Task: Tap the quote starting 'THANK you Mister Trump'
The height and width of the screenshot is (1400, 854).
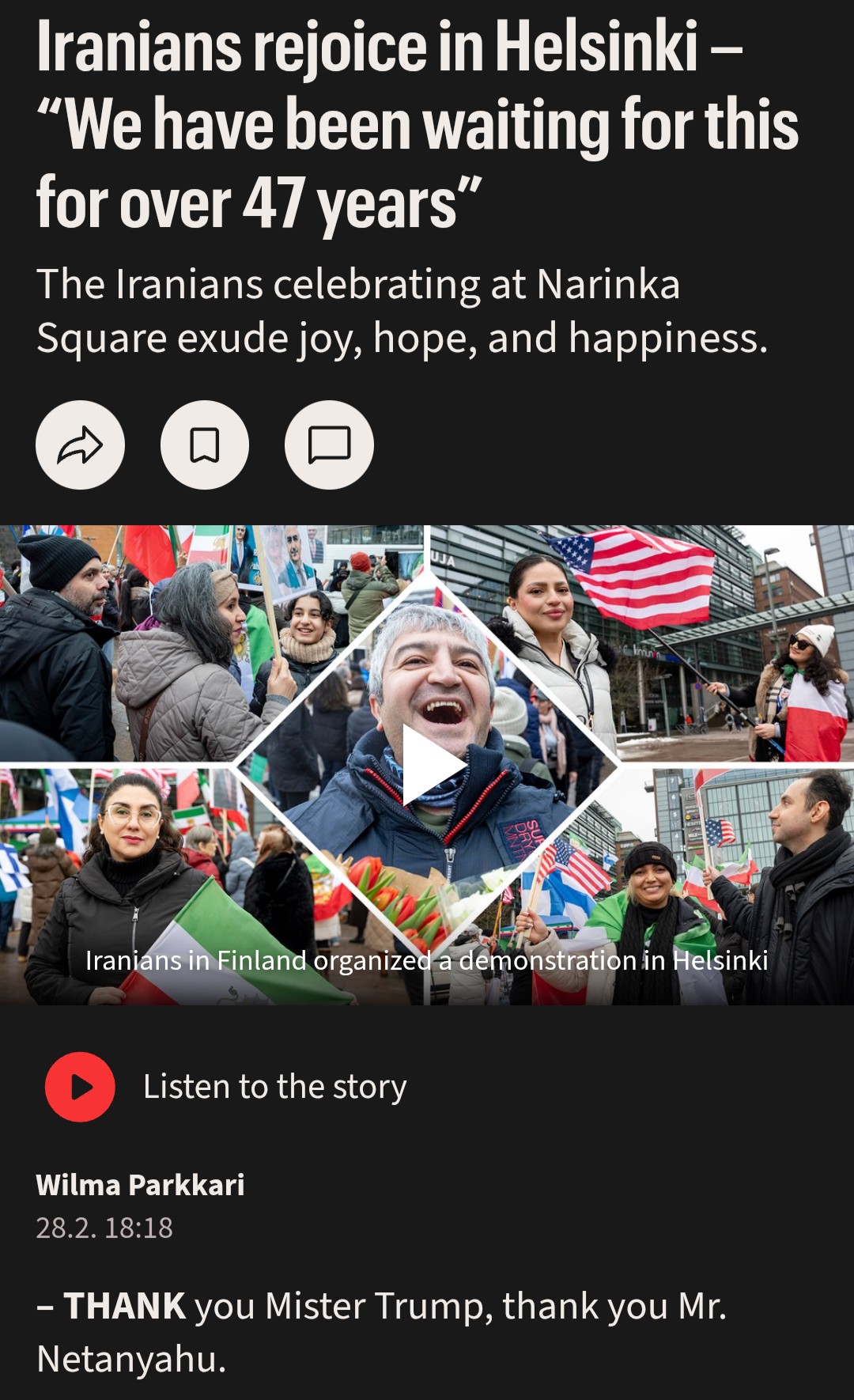Action: 381,1332
